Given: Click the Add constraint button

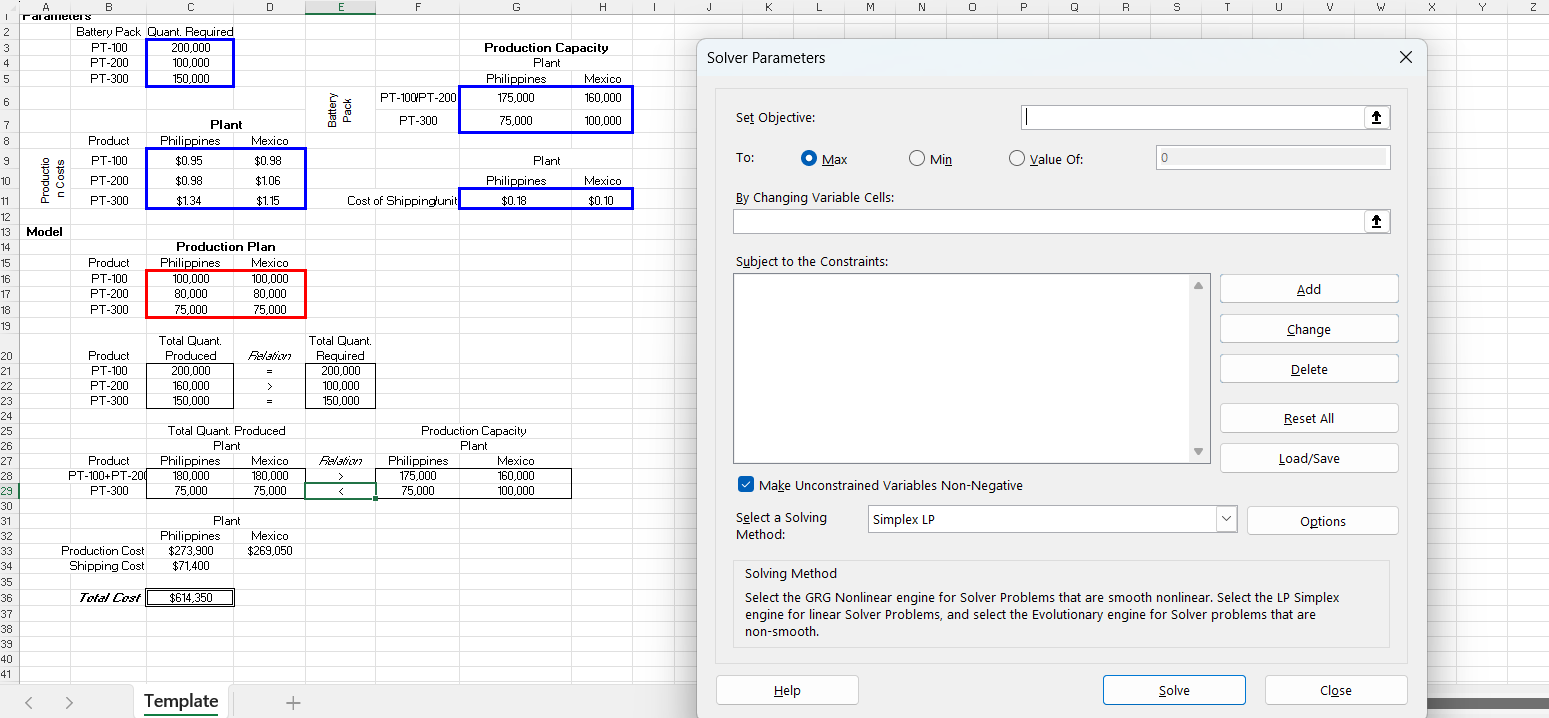Looking at the screenshot, I should (x=1309, y=289).
